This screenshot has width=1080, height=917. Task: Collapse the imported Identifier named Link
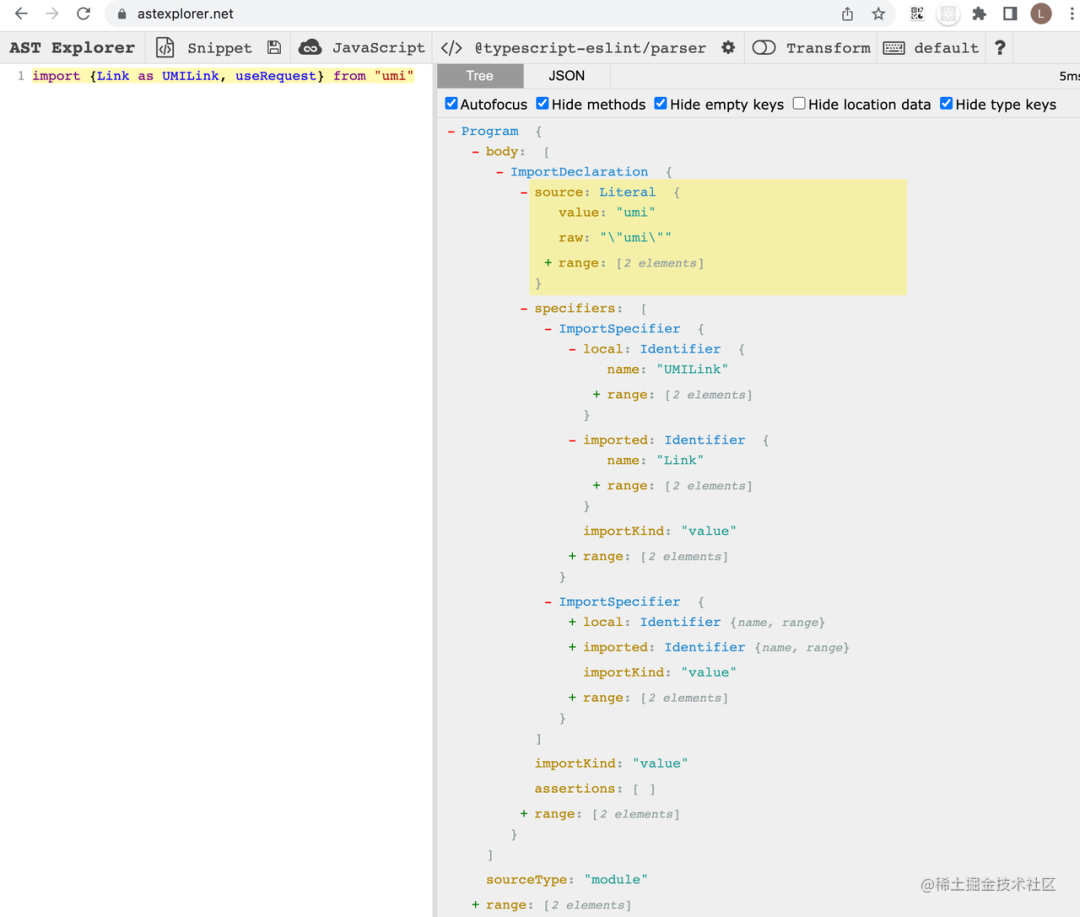(x=572, y=440)
